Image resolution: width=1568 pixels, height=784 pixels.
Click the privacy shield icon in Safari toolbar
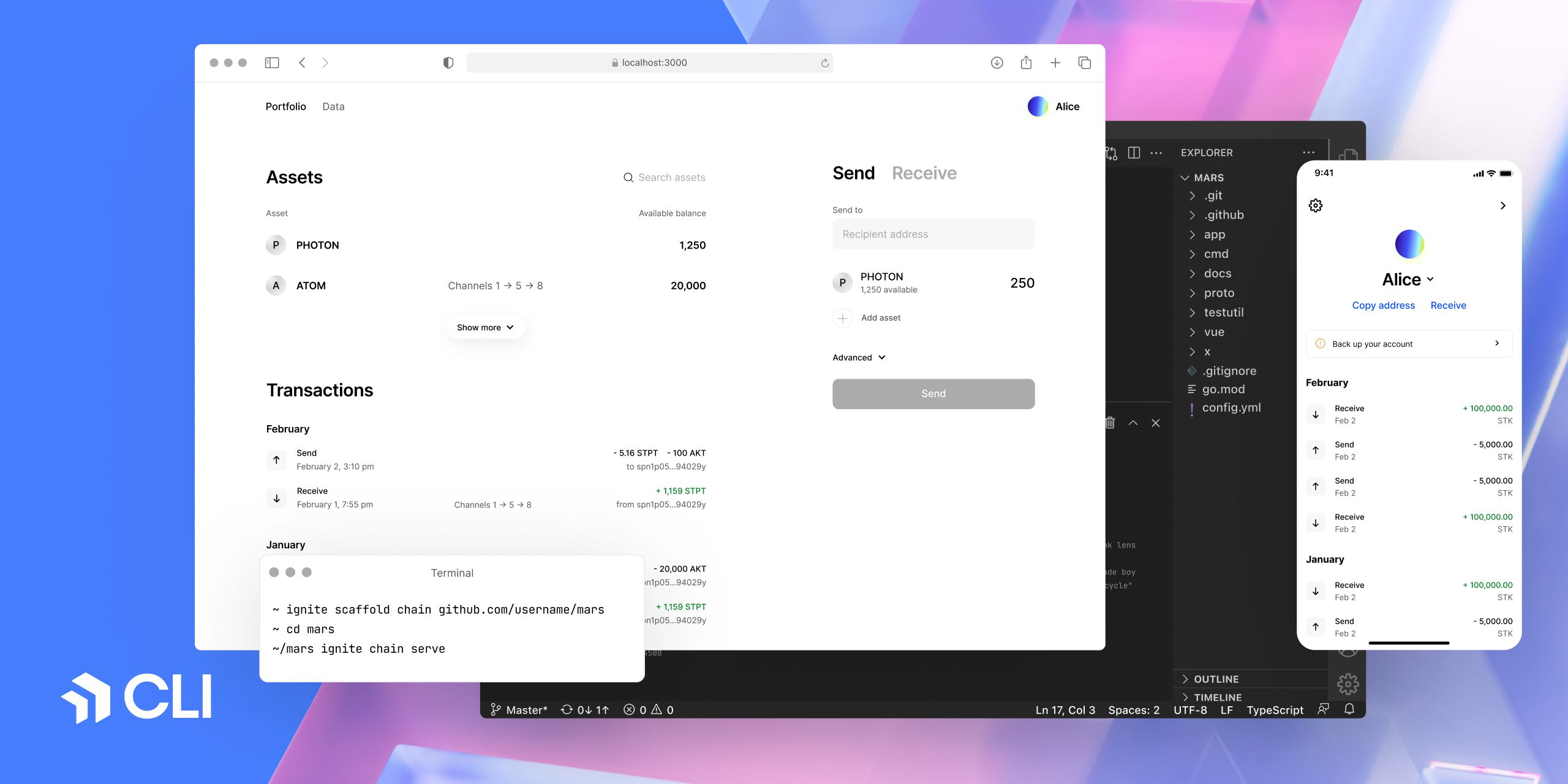point(448,62)
